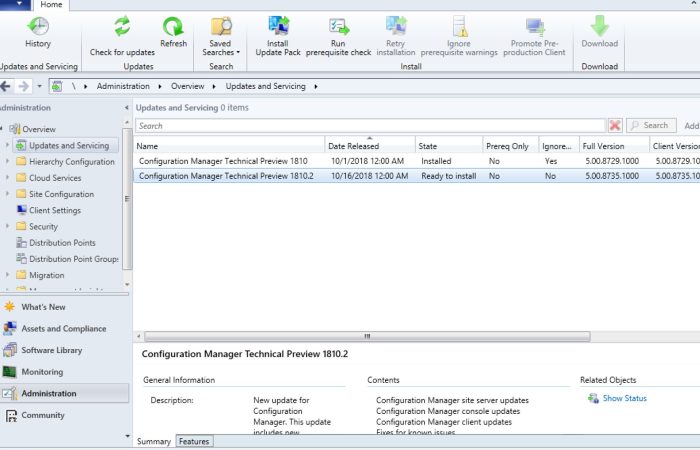Viewport: 700px width, 450px height.
Task: Open What's New workspace
Action: pyautogui.click(x=43, y=307)
